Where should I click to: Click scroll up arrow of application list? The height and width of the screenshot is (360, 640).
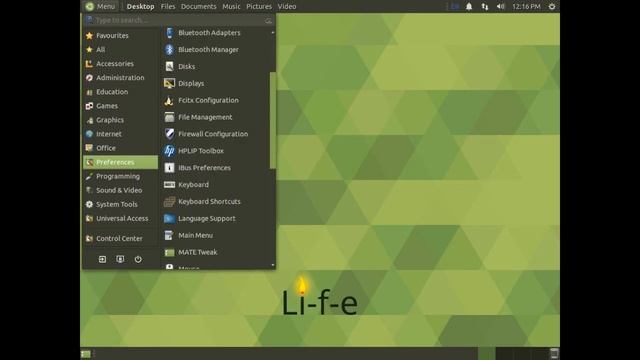tap(273, 32)
